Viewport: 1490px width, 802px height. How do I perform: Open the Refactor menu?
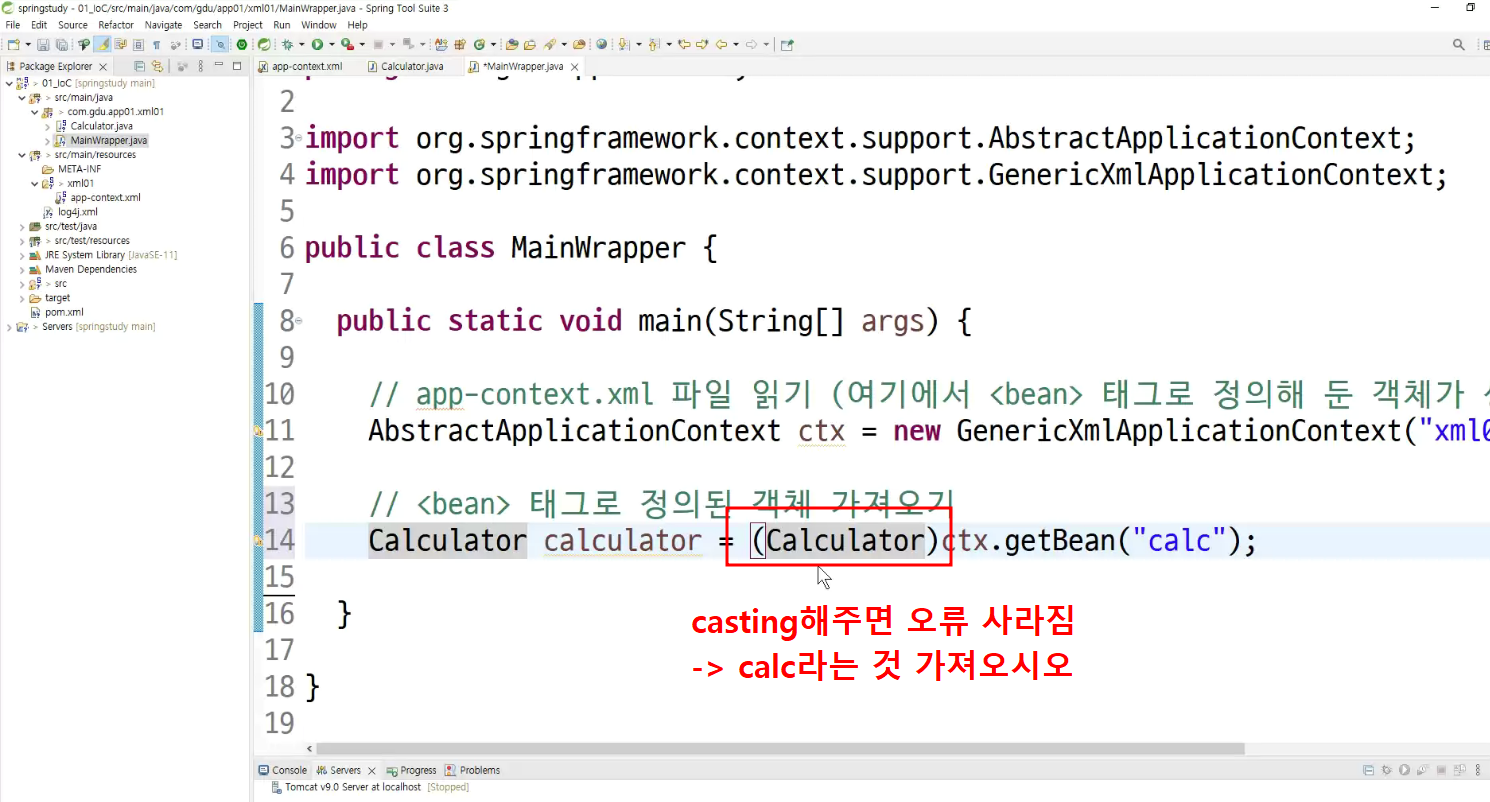coord(116,25)
